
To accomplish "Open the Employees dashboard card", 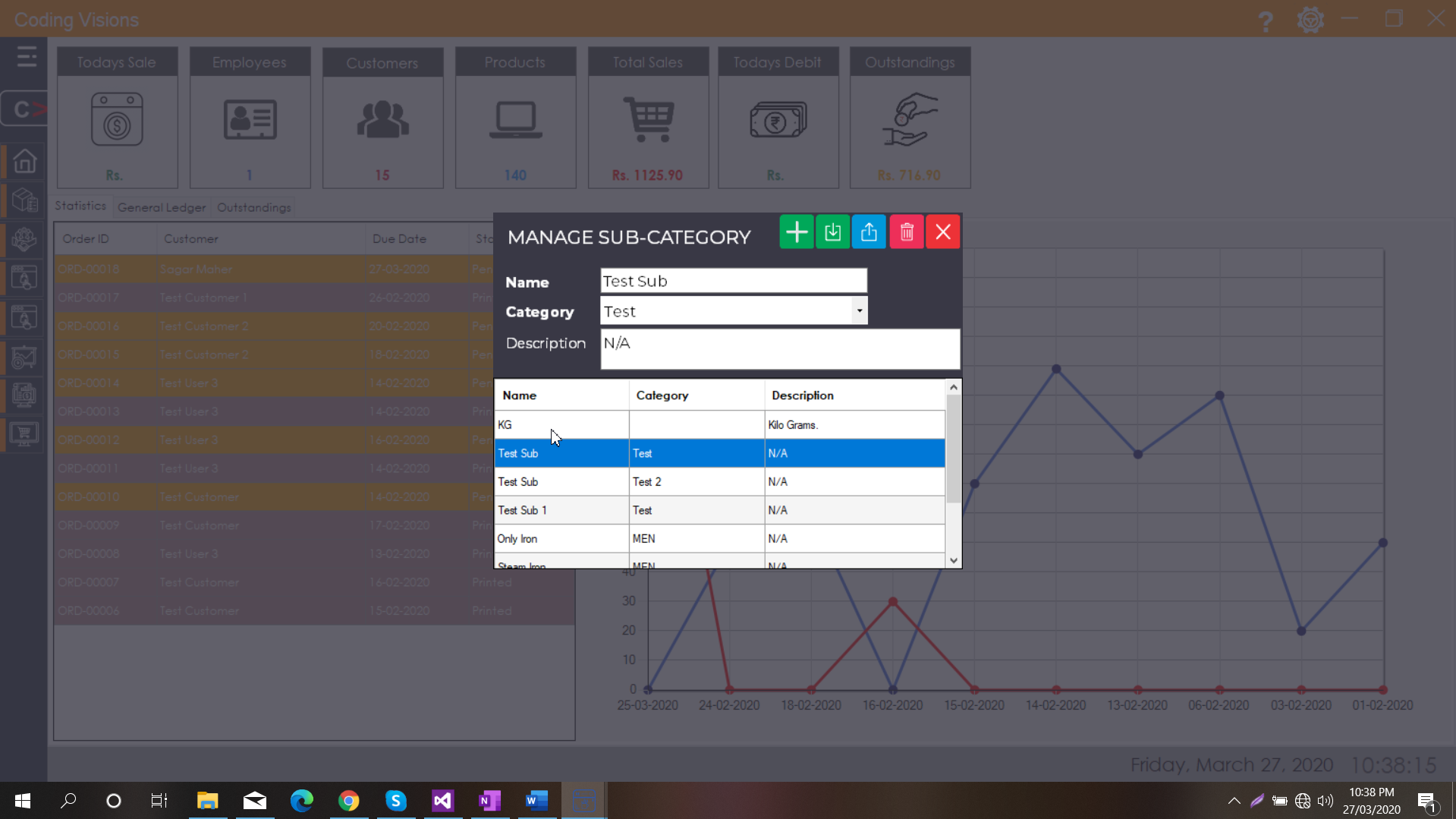I will pyautogui.click(x=250, y=118).
